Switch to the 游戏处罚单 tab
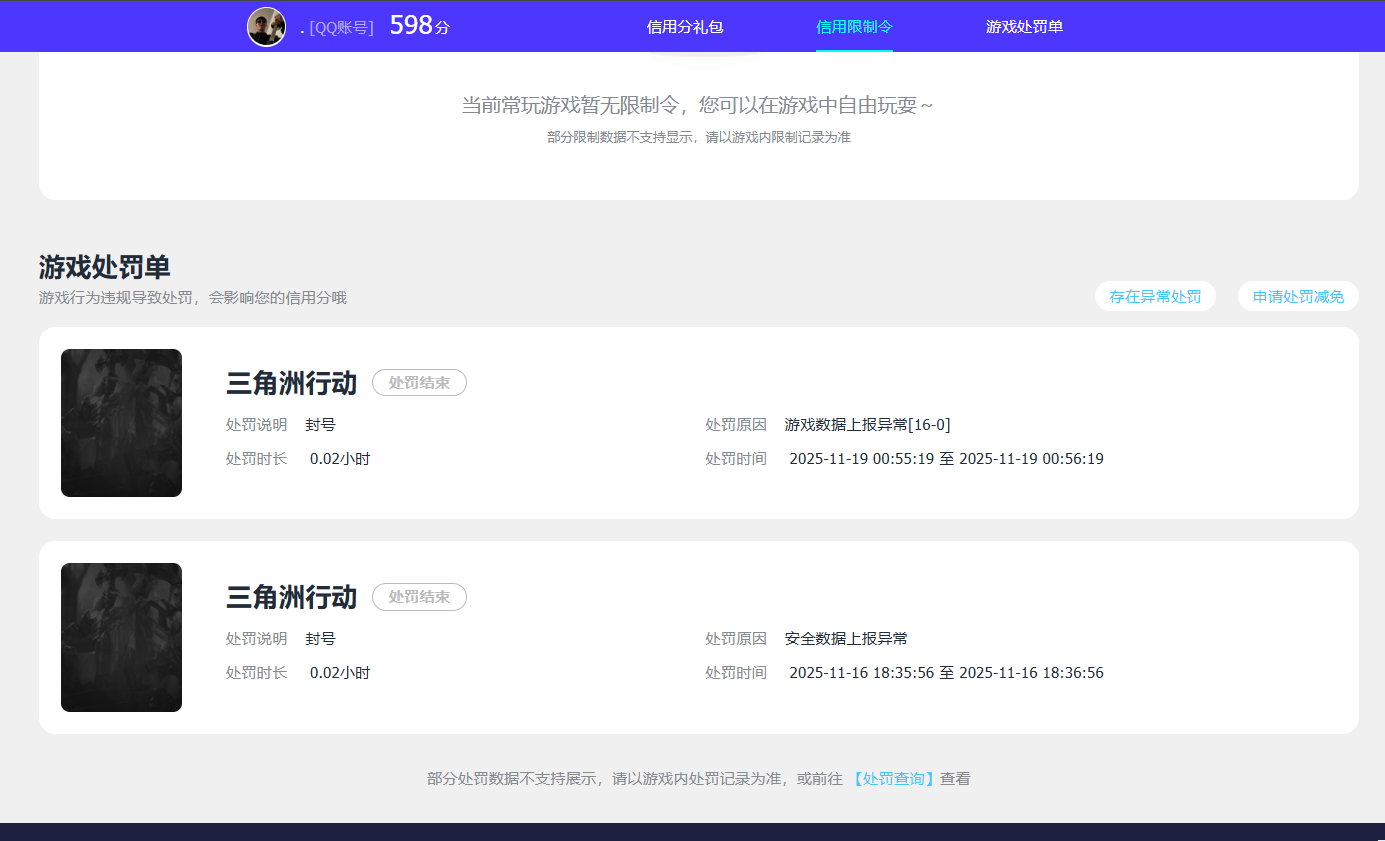Screen dimensions: 1385x841 [1023, 26]
